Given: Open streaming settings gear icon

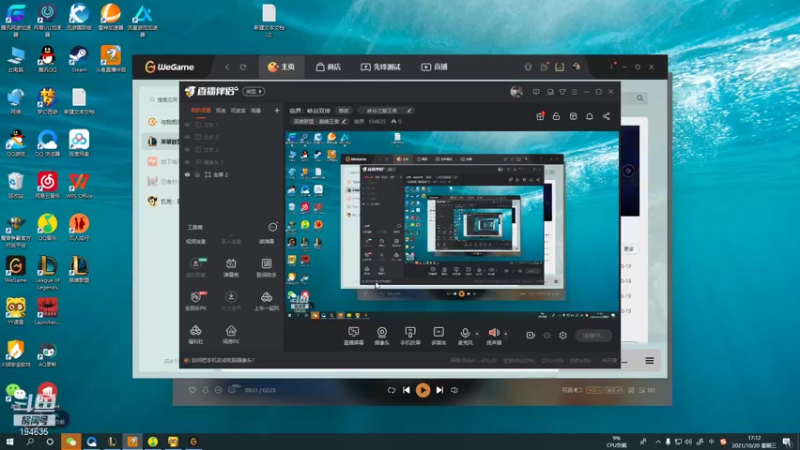Looking at the screenshot, I should click(563, 335).
